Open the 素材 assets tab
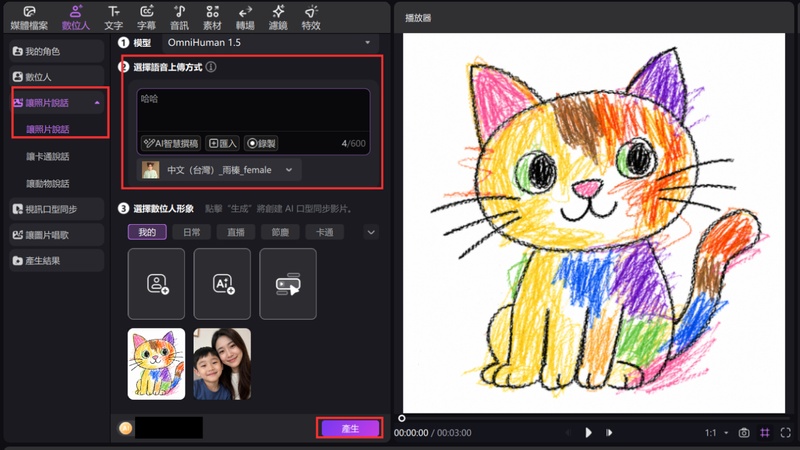Viewport: 800px width, 450px height. [x=212, y=18]
